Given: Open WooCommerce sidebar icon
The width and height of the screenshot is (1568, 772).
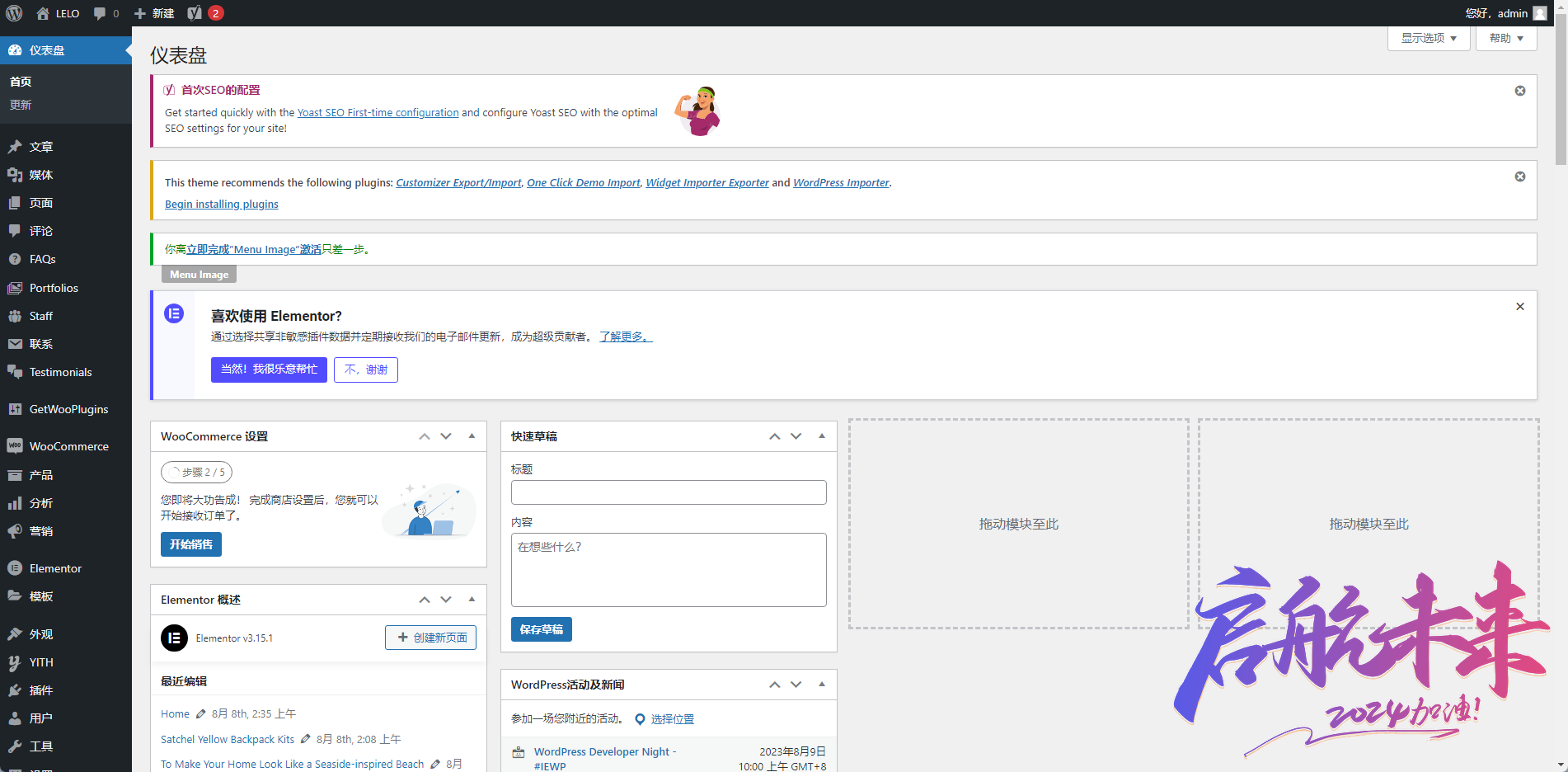Looking at the screenshot, I should click(x=15, y=446).
